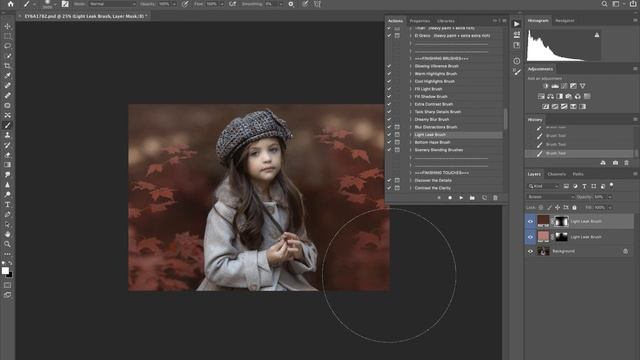Click the play selection button in Actions panel
The width and height of the screenshot is (640, 360).
pos(461,198)
